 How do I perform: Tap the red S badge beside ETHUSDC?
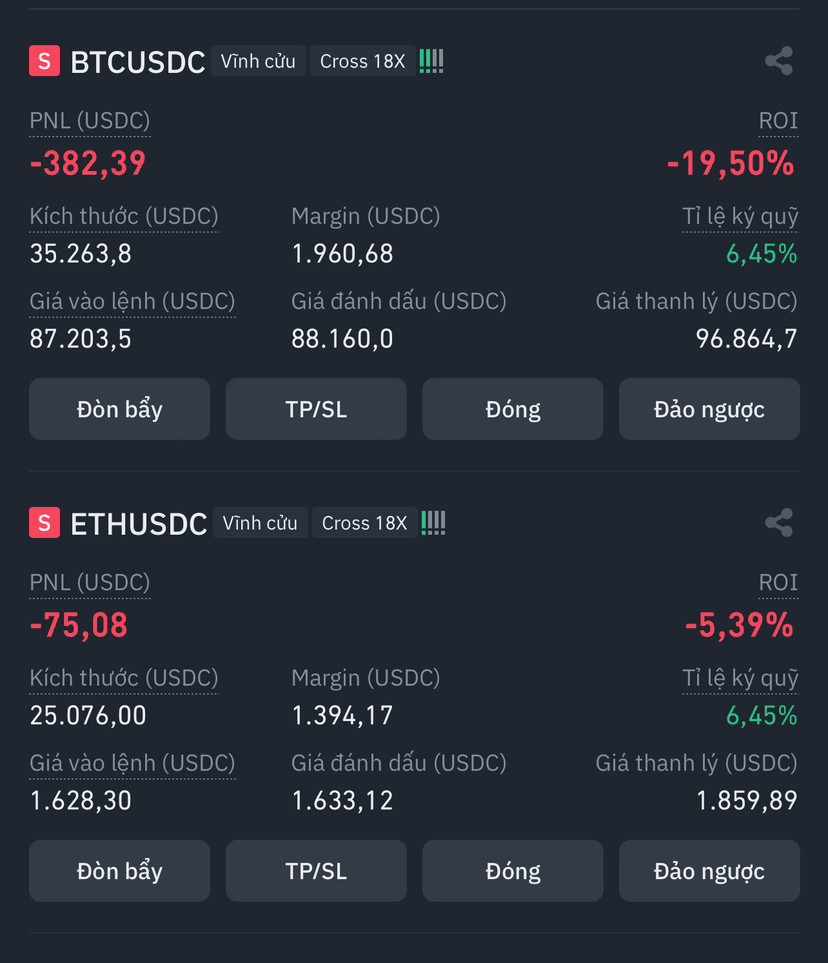point(44,523)
